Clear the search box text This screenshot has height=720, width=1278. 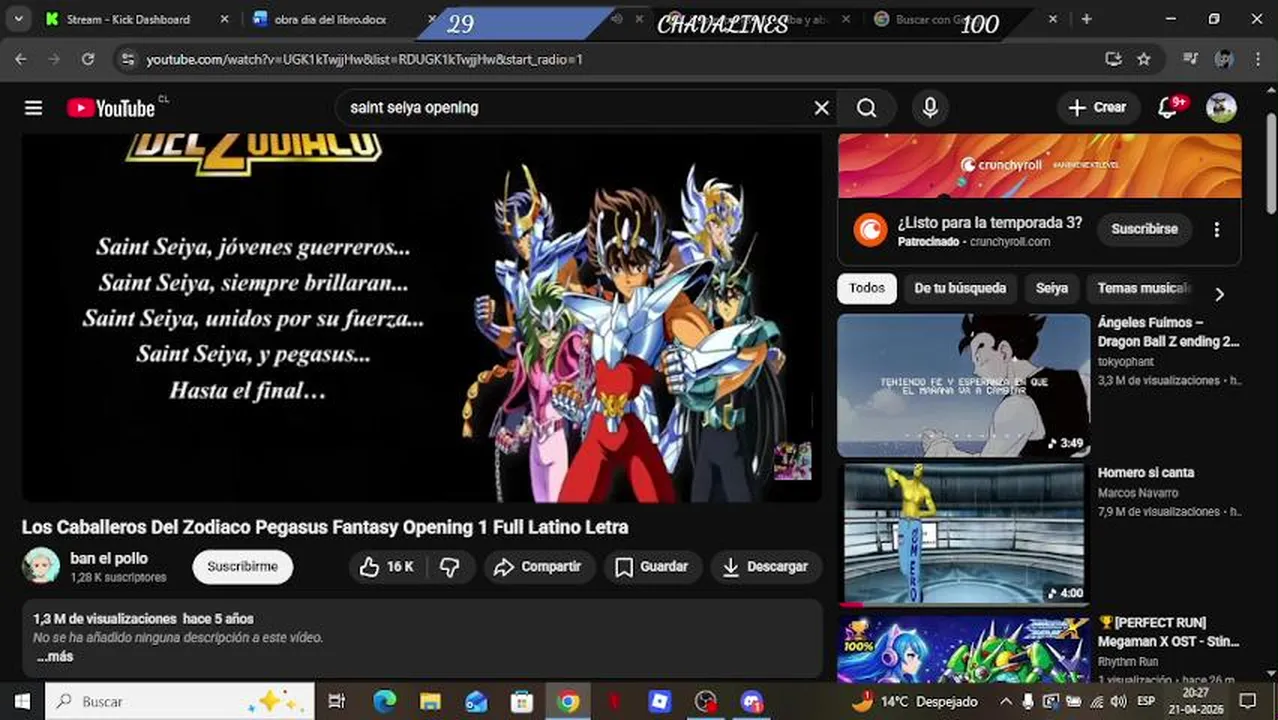821,108
